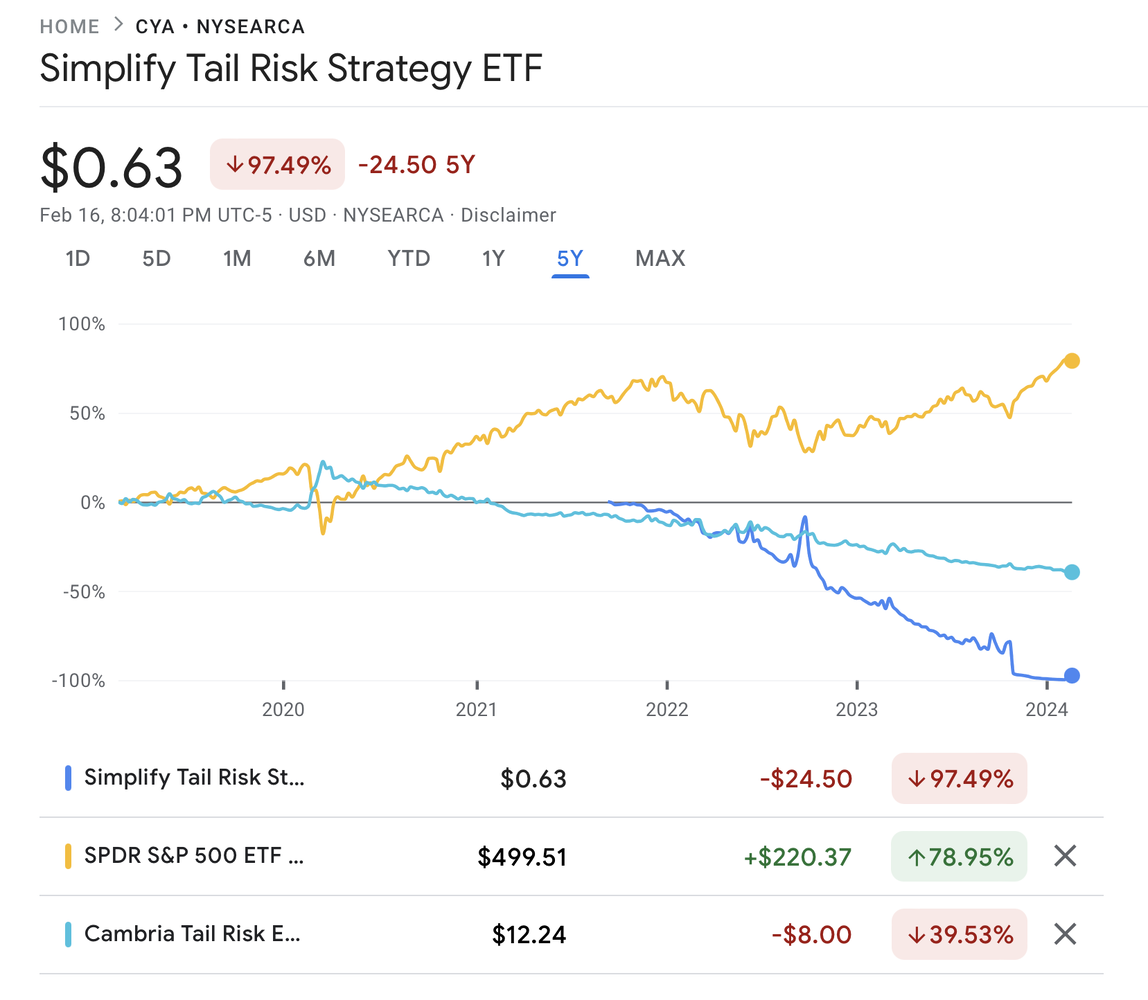The width and height of the screenshot is (1148, 1000).
Task: Remove Cambria Tail Risk ETF comparison
Action: (1065, 934)
